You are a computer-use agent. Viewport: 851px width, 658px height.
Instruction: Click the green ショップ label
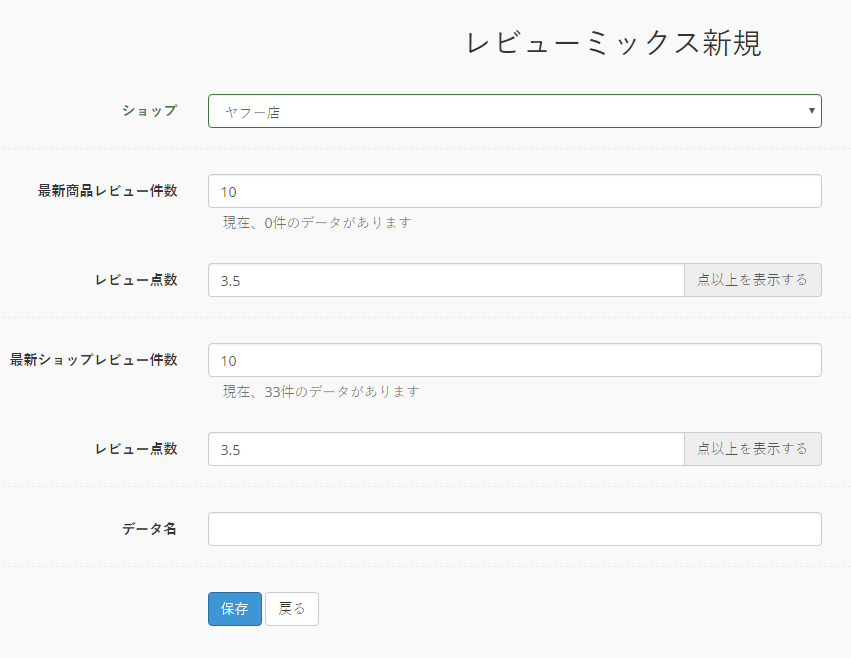[x=150, y=111]
